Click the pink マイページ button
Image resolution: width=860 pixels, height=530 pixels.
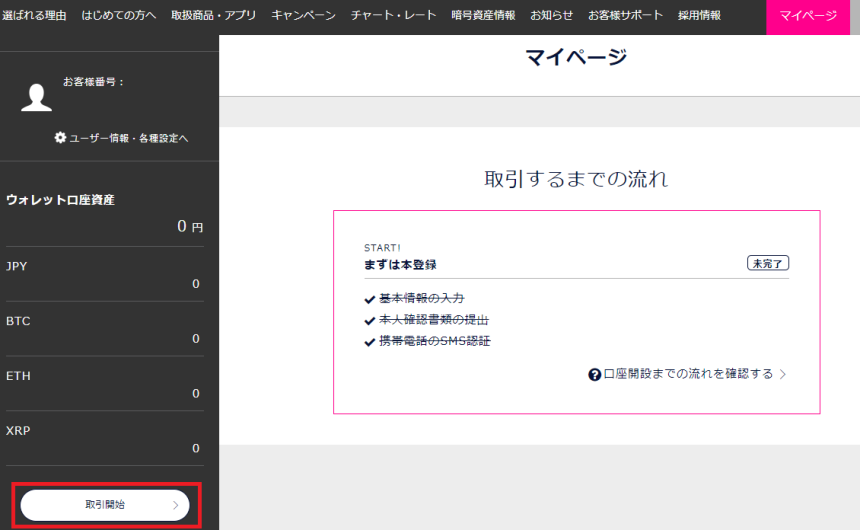pyautogui.click(x=807, y=16)
